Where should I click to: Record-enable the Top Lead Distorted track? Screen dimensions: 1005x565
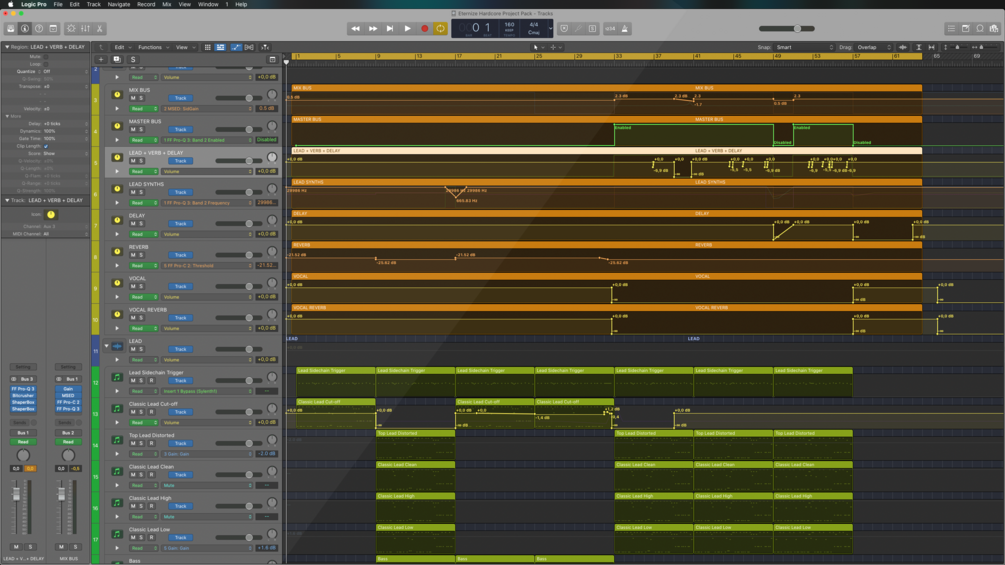point(151,443)
